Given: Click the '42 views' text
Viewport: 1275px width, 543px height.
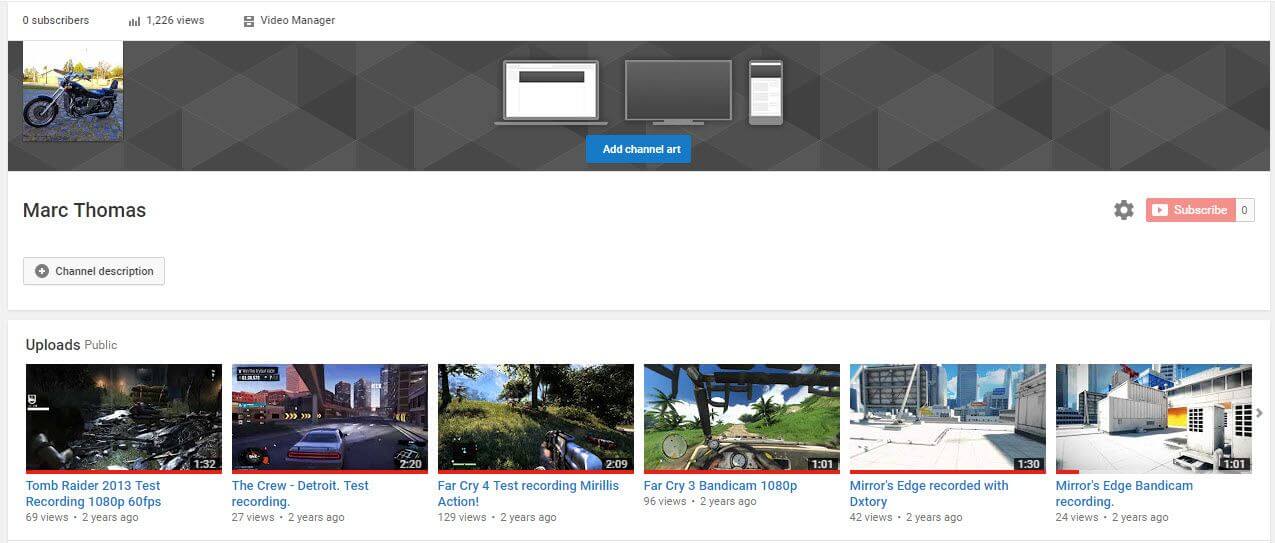Looking at the screenshot, I should click(871, 517).
